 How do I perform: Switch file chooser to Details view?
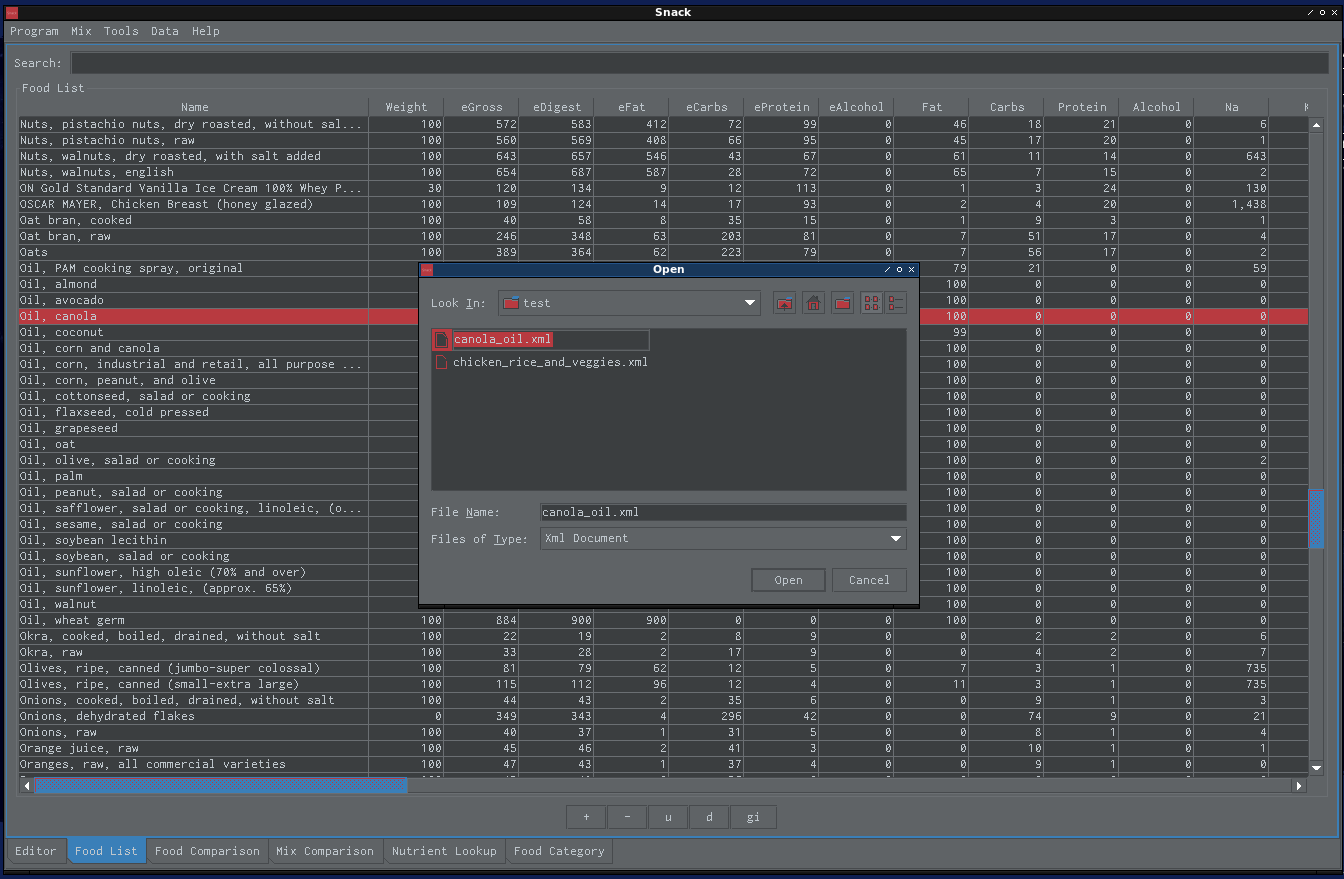895,303
